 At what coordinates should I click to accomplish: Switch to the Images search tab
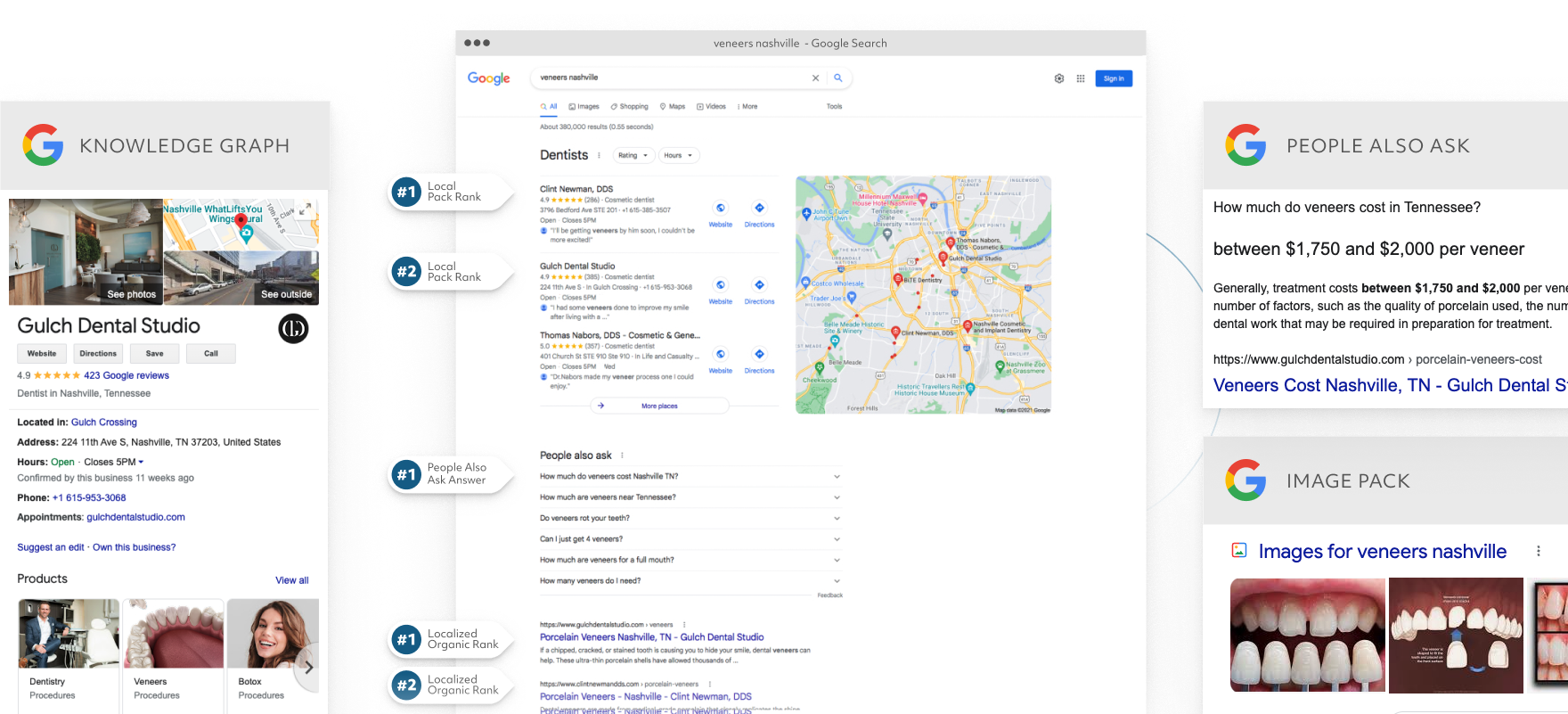point(584,106)
